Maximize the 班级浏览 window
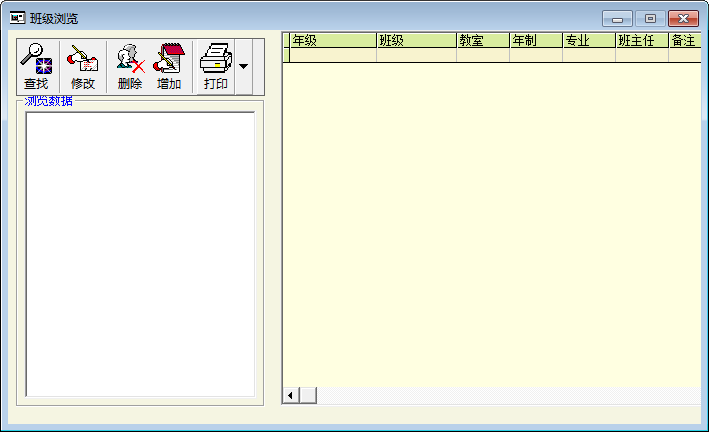This screenshot has width=709, height=432. [650, 19]
